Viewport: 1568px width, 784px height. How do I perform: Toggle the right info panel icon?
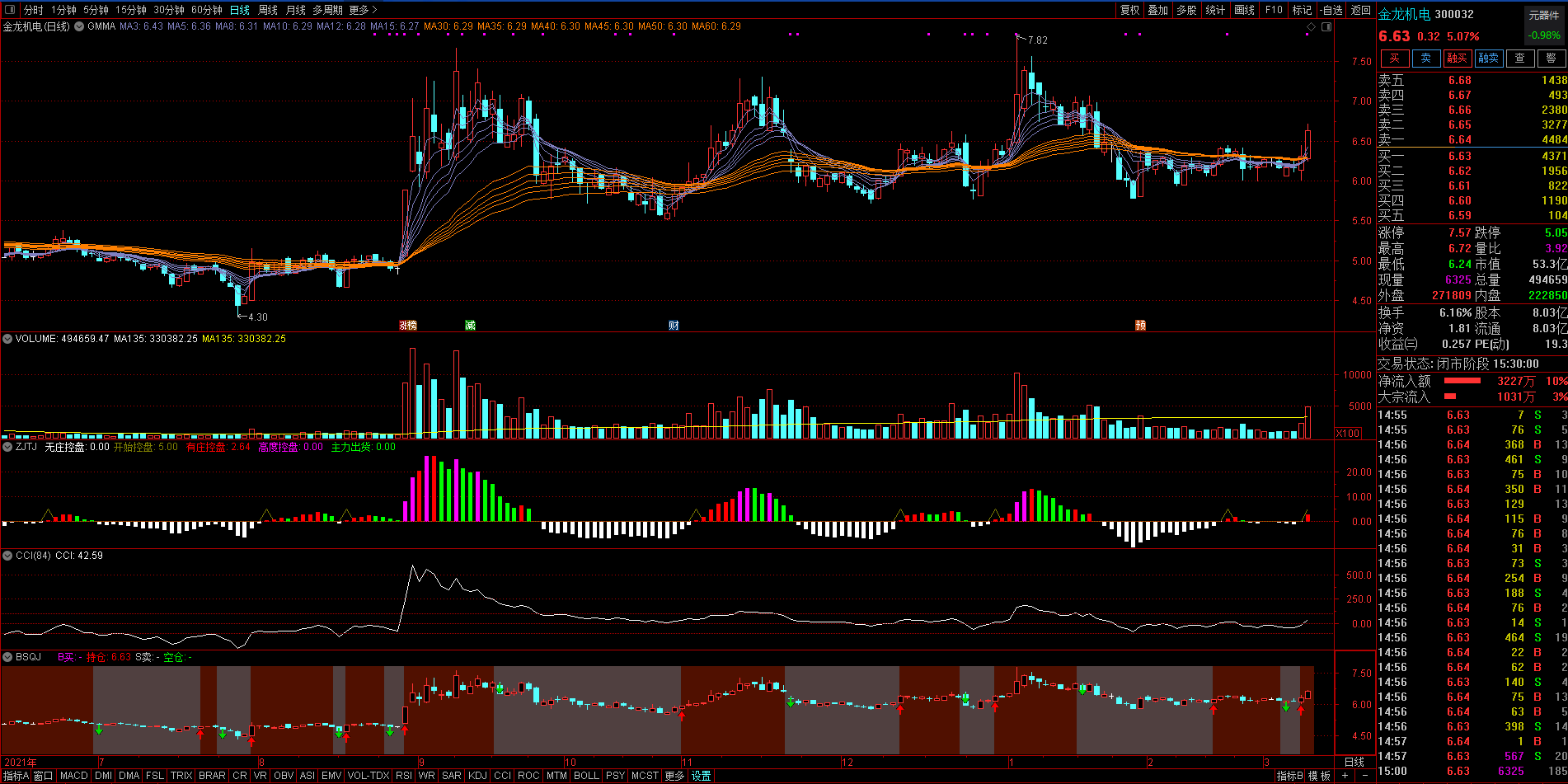point(1326,27)
